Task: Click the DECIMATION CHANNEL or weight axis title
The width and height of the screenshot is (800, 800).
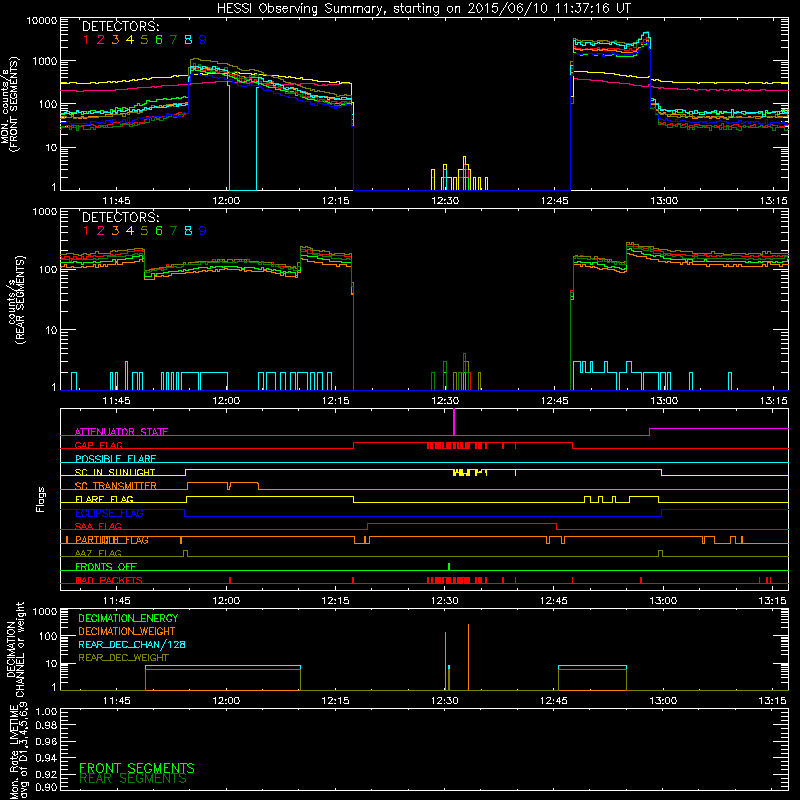Action: pyautogui.click(x=14, y=649)
